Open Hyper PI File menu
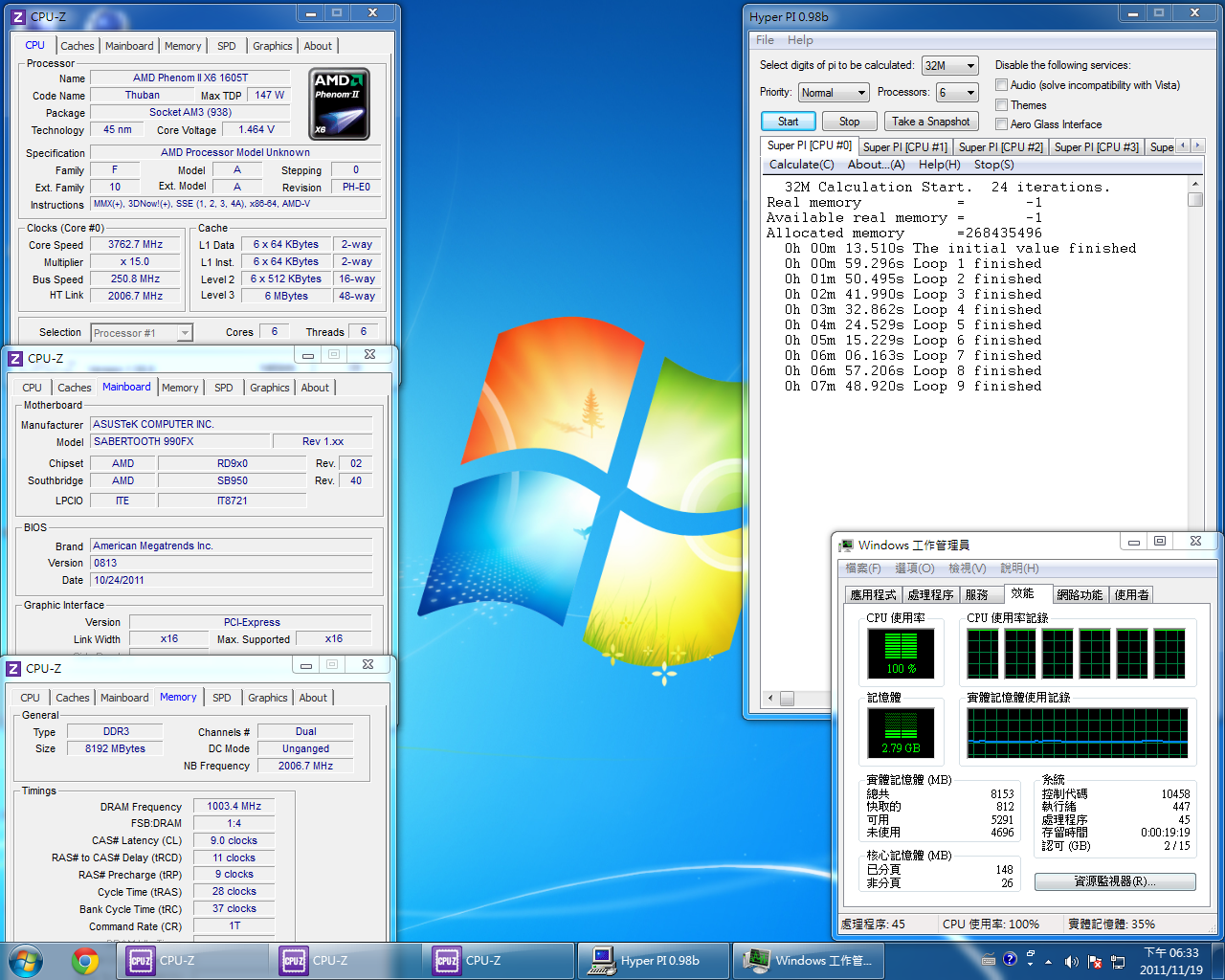 pyautogui.click(x=765, y=40)
